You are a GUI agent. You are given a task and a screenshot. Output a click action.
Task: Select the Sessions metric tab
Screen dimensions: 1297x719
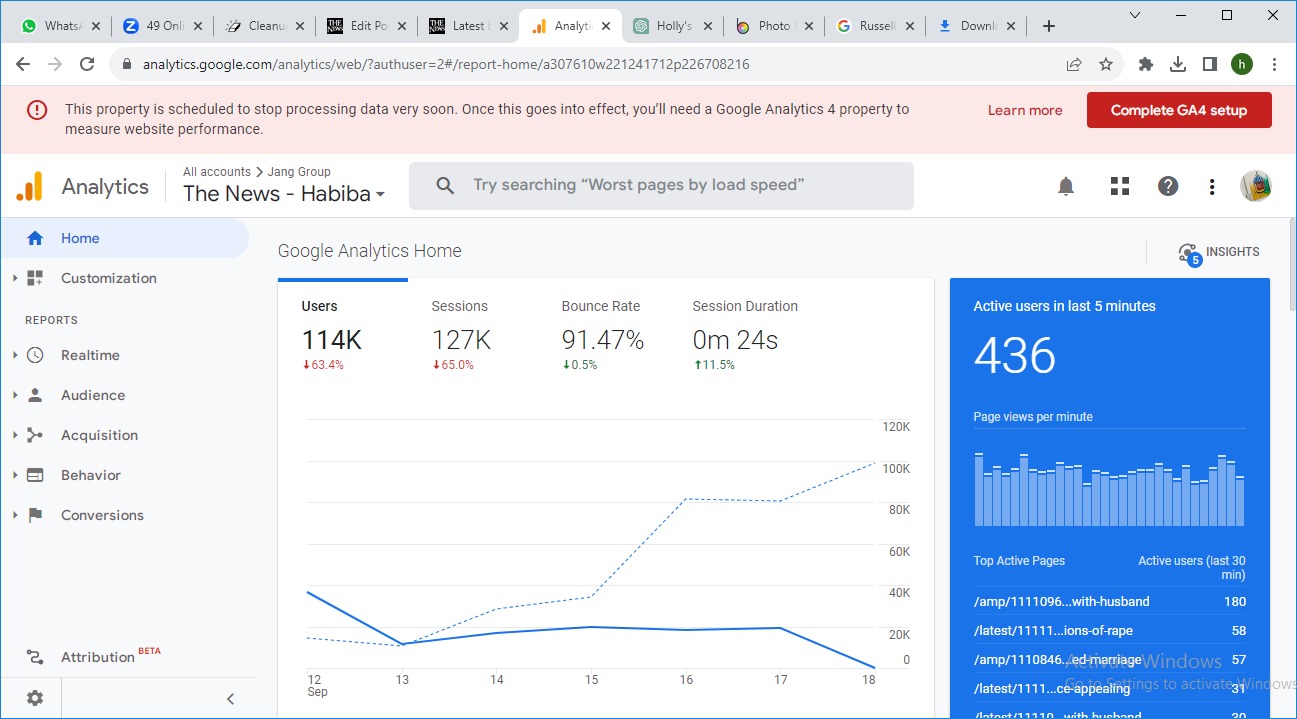460,335
